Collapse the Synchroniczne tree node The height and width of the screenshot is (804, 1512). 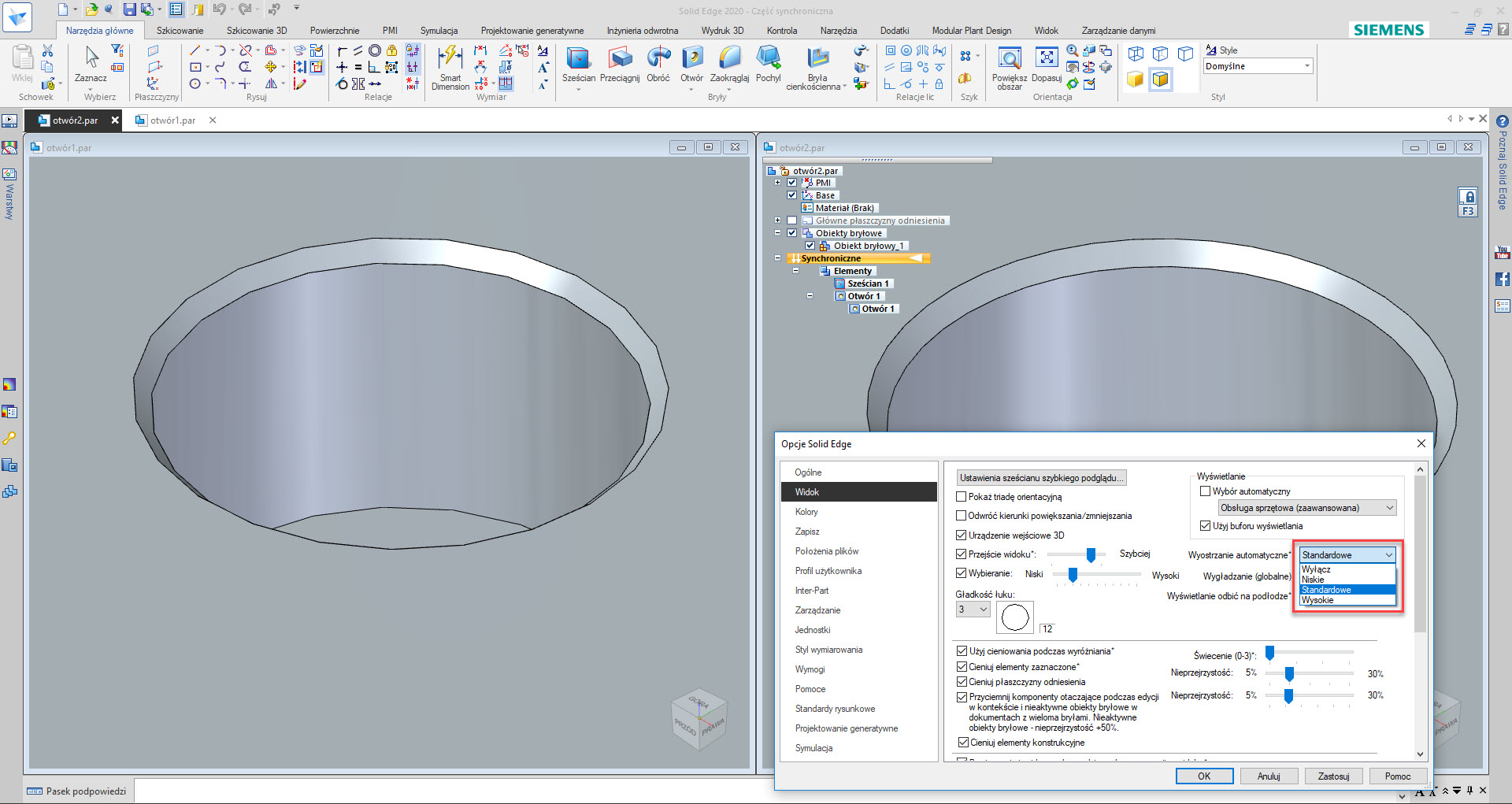pos(777,258)
